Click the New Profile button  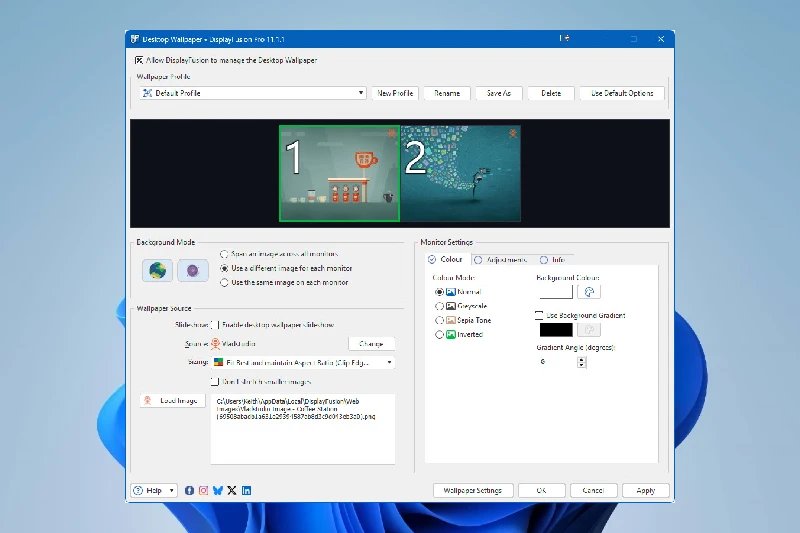click(x=395, y=93)
